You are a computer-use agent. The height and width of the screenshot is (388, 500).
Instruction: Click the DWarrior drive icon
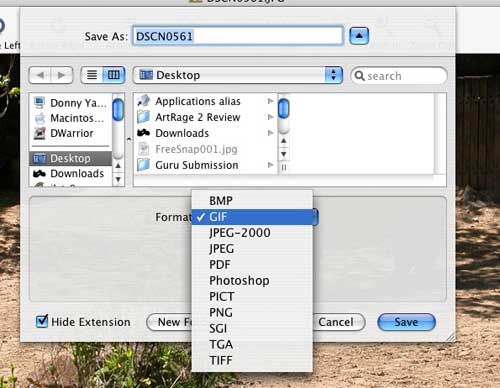40,133
